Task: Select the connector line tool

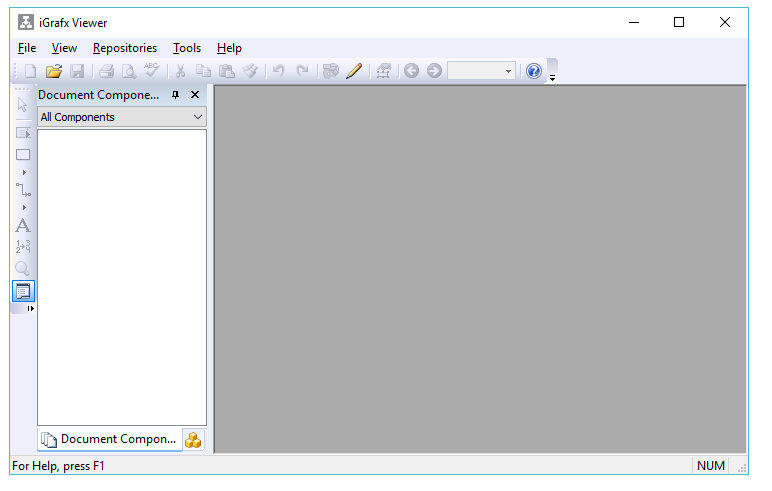Action: [23, 190]
